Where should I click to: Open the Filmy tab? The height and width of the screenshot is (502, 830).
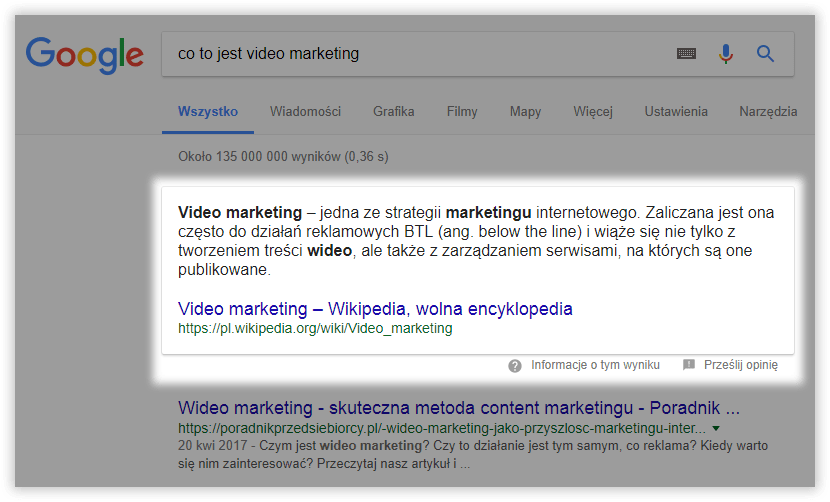(x=462, y=112)
